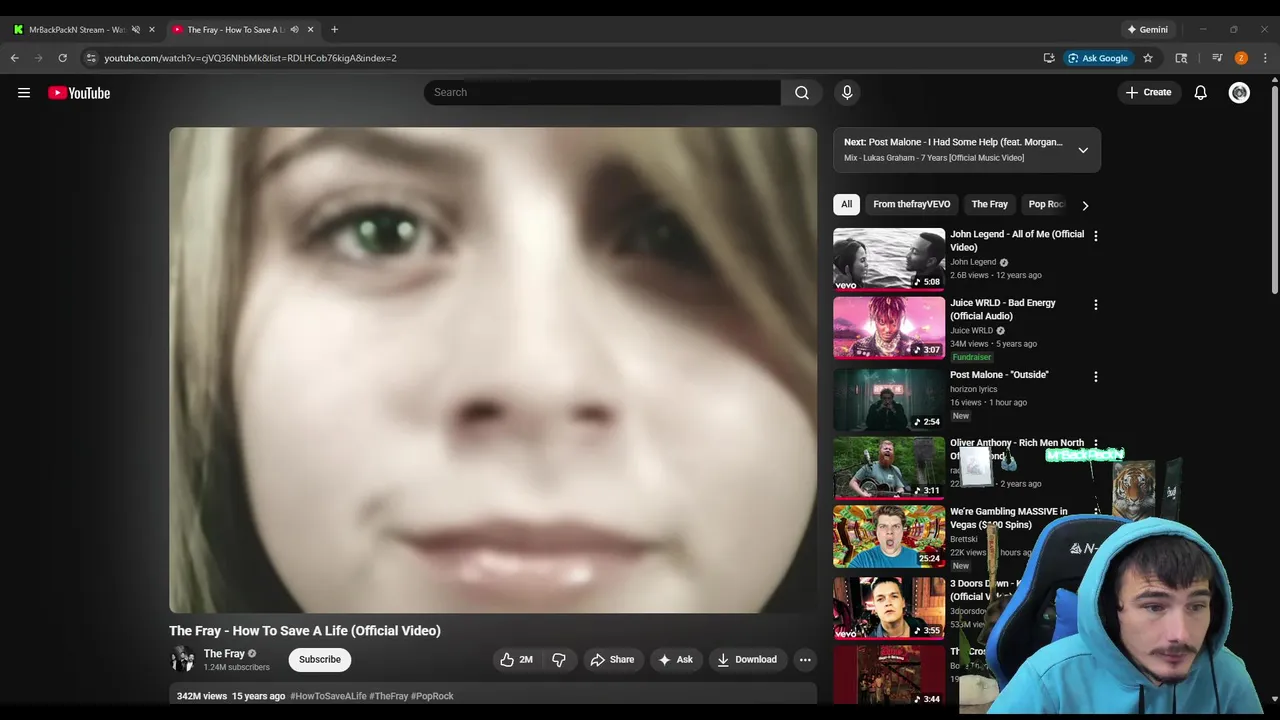The width and height of the screenshot is (1280, 720).
Task: Click the address bar URL
Action: click(x=250, y=58)
